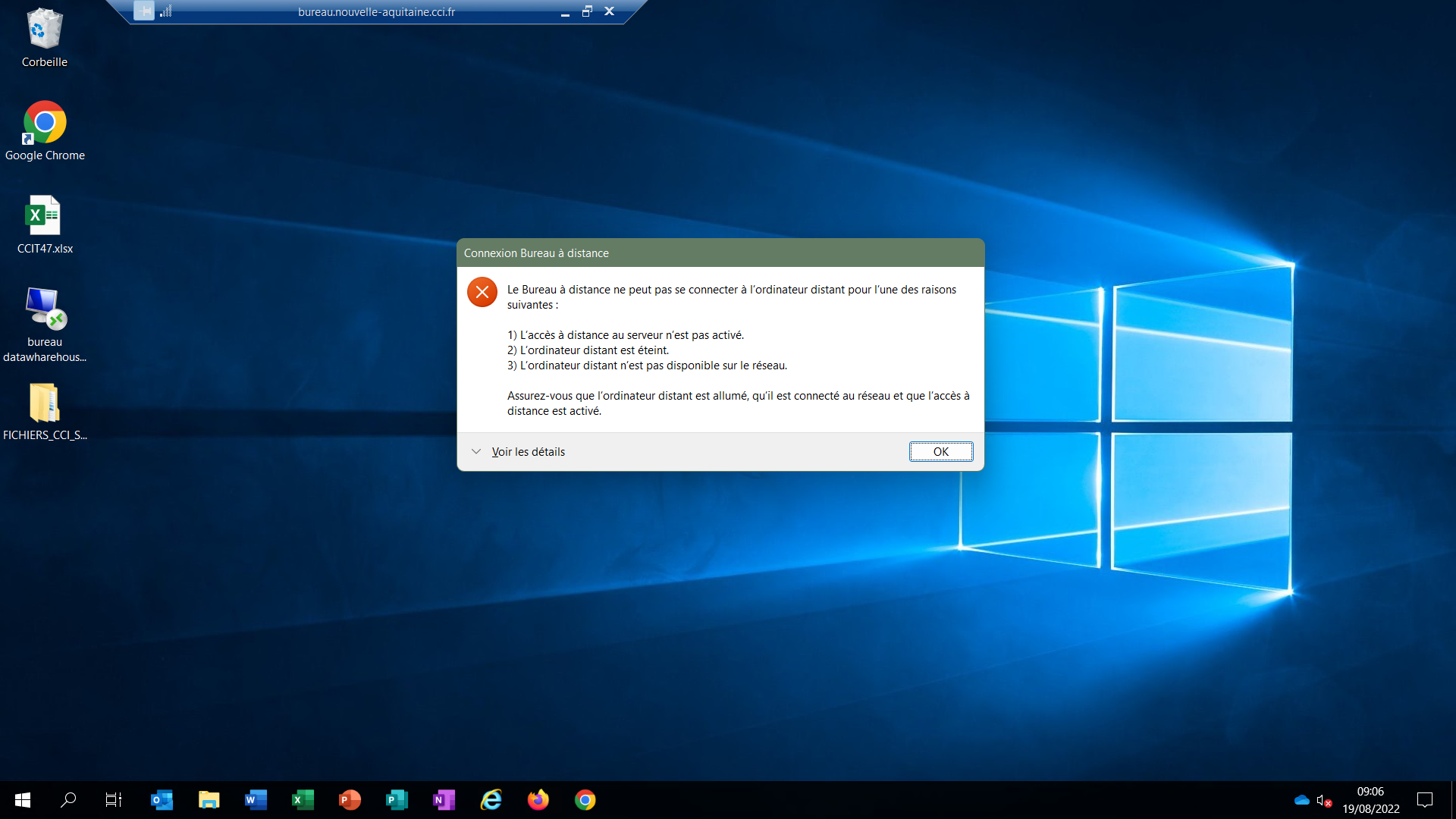Launch Outlook from the taskbar
This screenshot has width=1456, height=819.
point(162,800)
